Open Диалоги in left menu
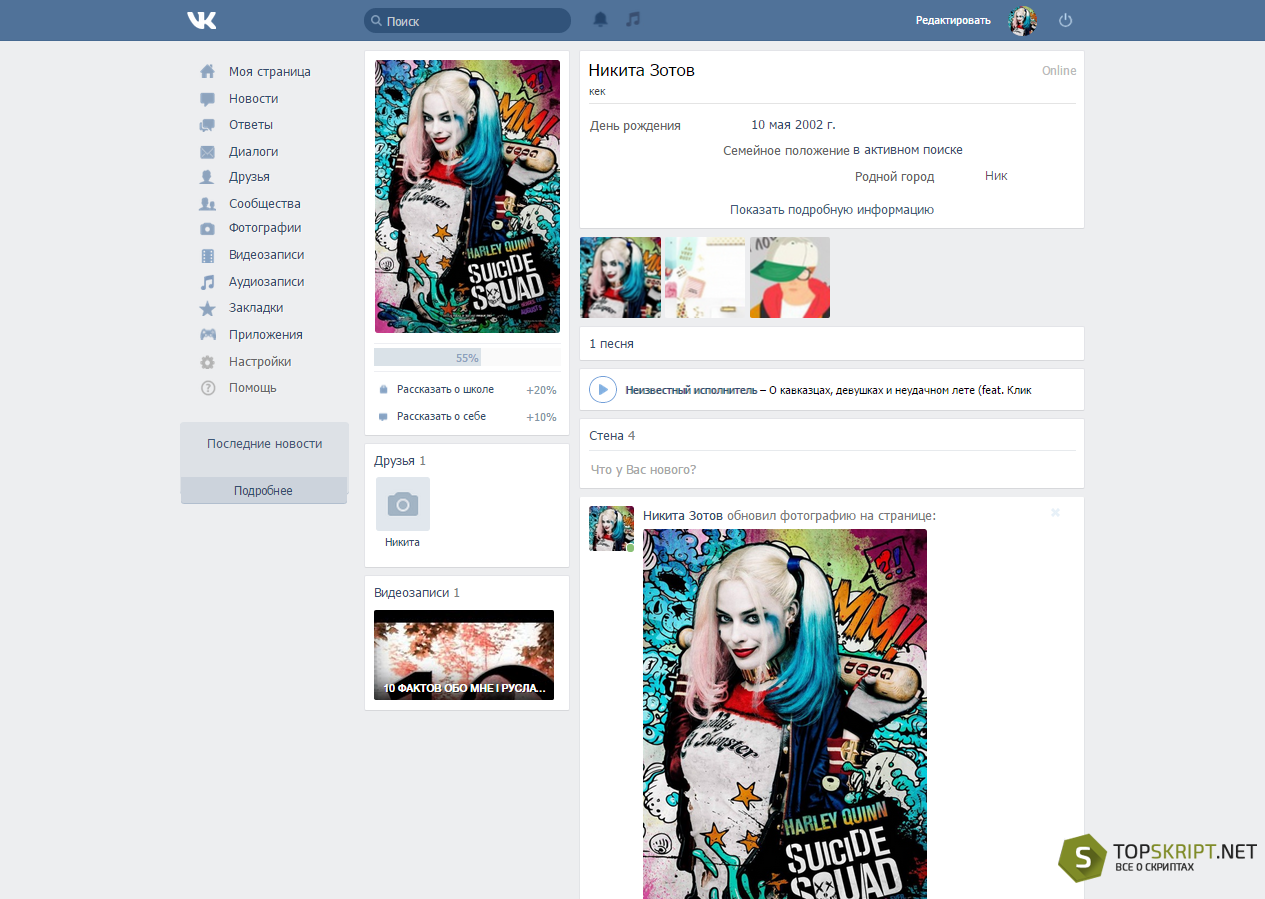Image resolution: width=1265 pixels, height=899 pixels. point(254,152)
